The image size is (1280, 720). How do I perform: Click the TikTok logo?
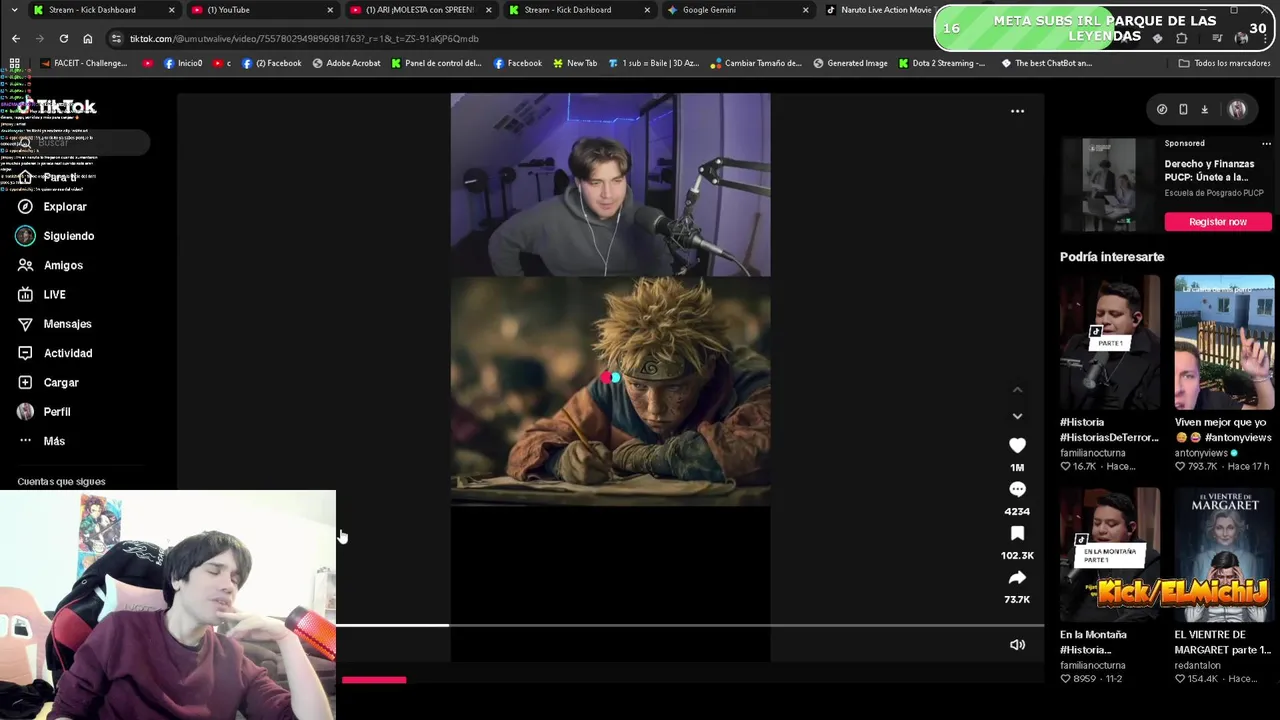point(57,107)
